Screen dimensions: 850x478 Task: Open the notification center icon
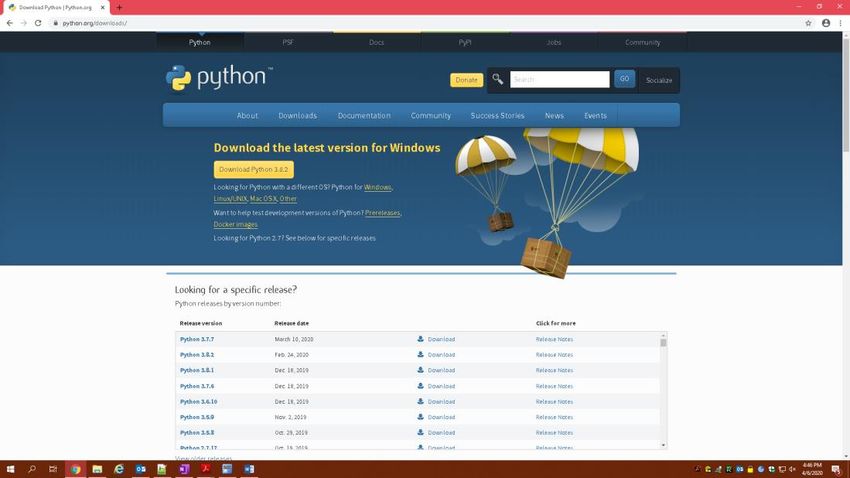coord(836,469)
